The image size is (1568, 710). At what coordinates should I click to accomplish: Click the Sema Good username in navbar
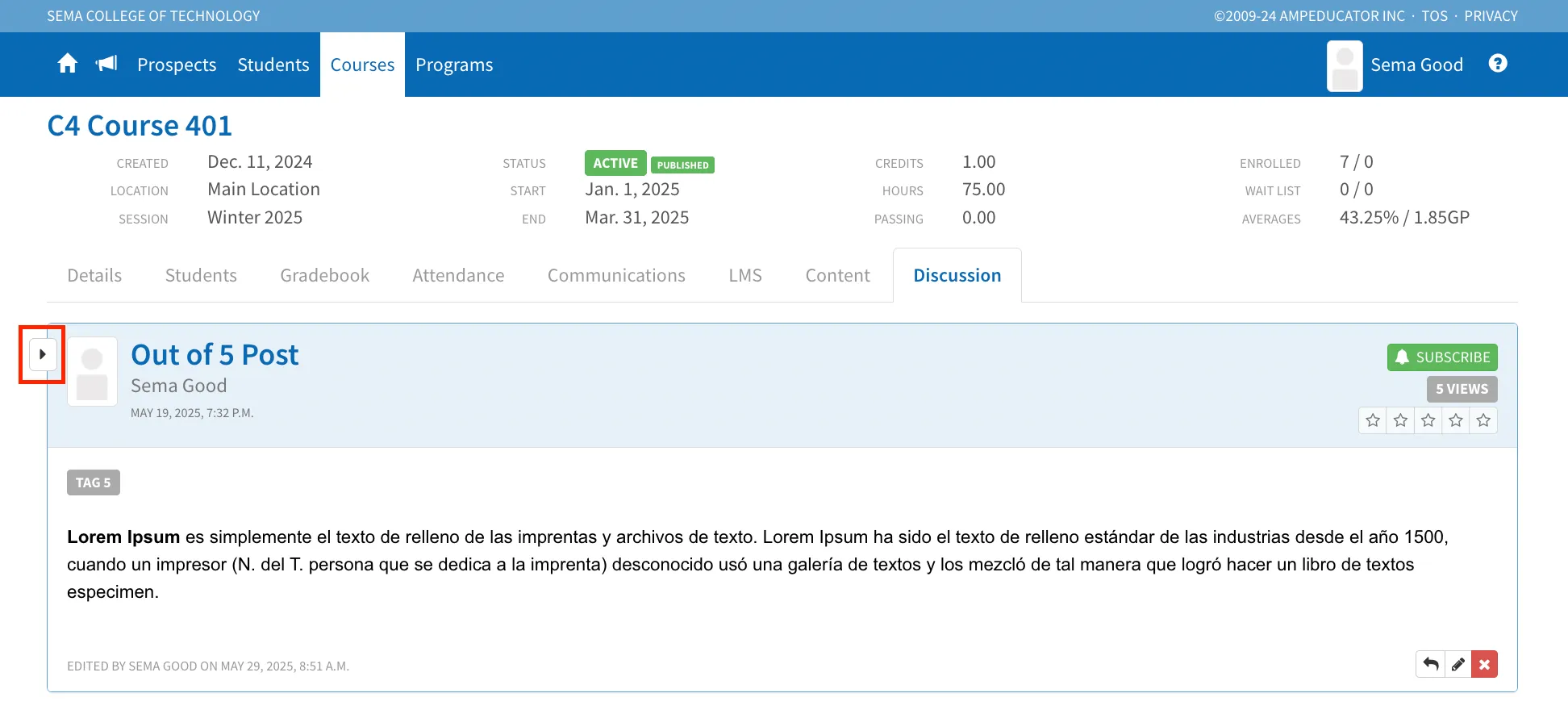point(1416,65)
